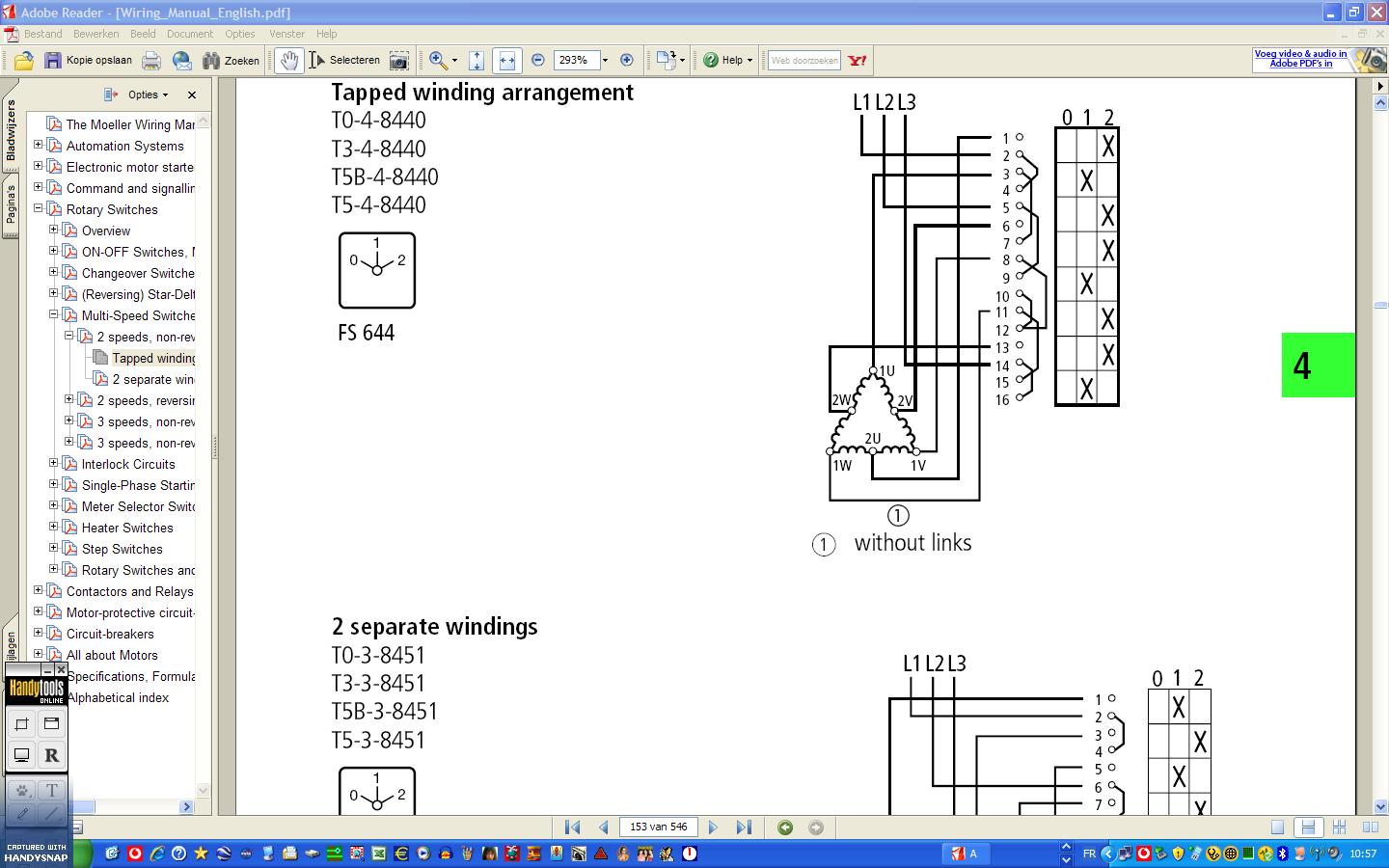Open the Beeld menu
The height and width of the screenshot is (868, 1389).
coord(143,34)
